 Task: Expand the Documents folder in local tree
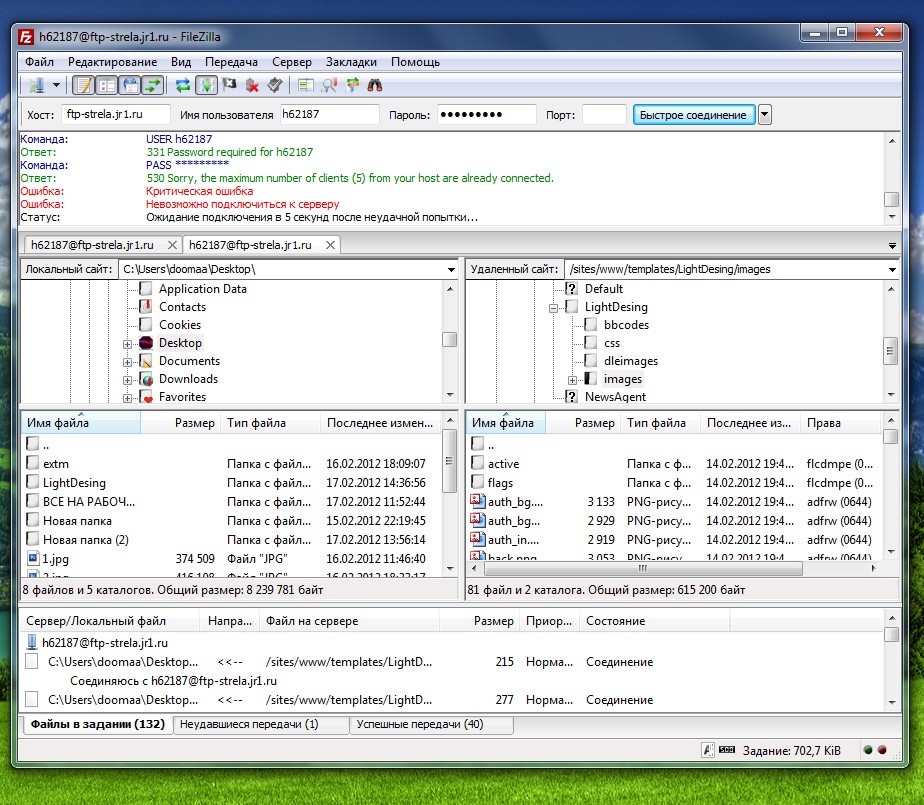(x=127, y=362)
